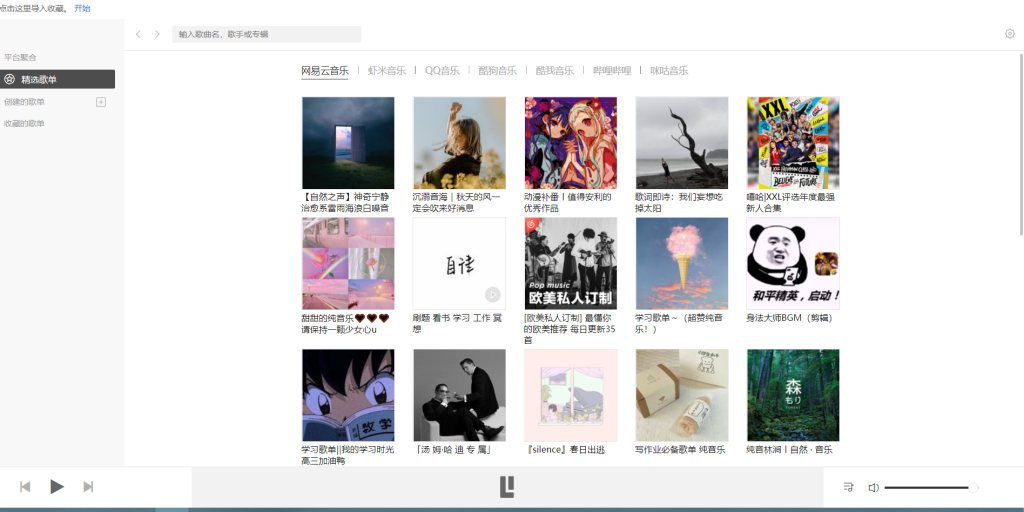Open settings via the gear icon
Screen dimensions: 1024x512
coord(1010,34)
